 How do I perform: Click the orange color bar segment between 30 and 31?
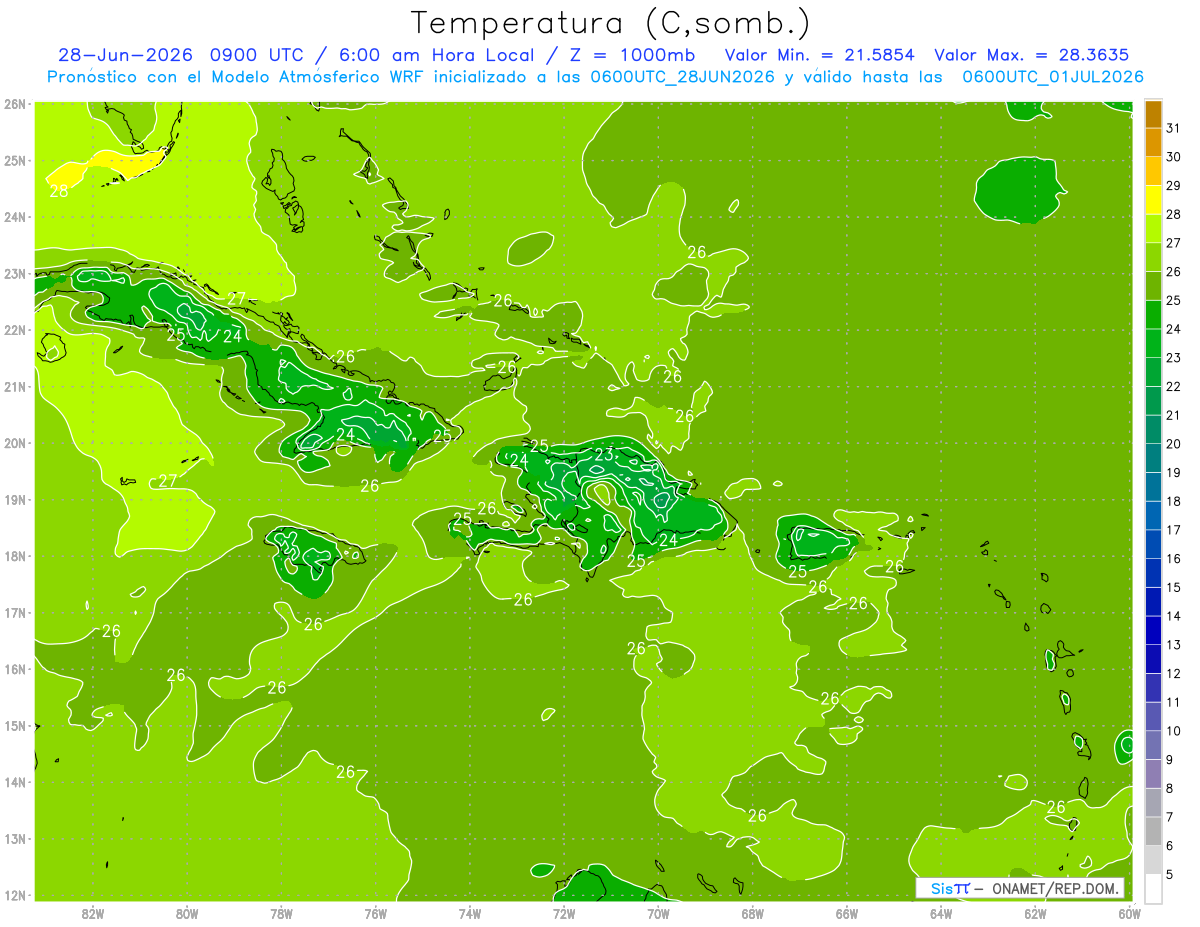tap(1153, 142)
